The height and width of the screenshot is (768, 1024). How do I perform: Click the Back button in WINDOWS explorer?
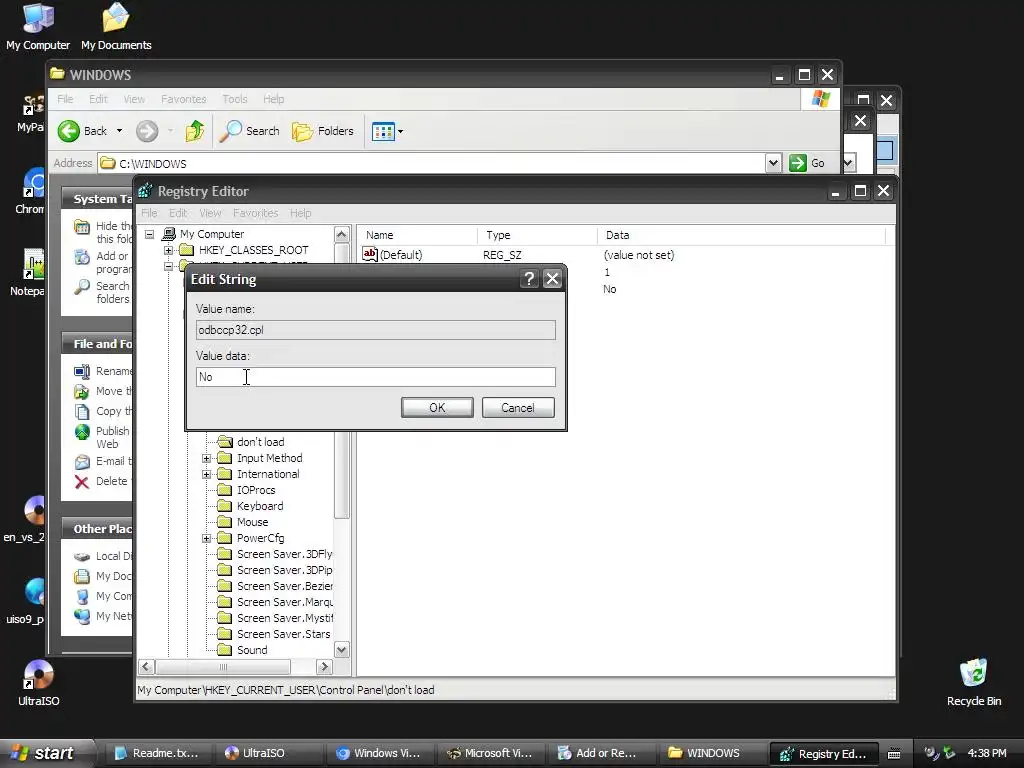[x=82, y=131]
